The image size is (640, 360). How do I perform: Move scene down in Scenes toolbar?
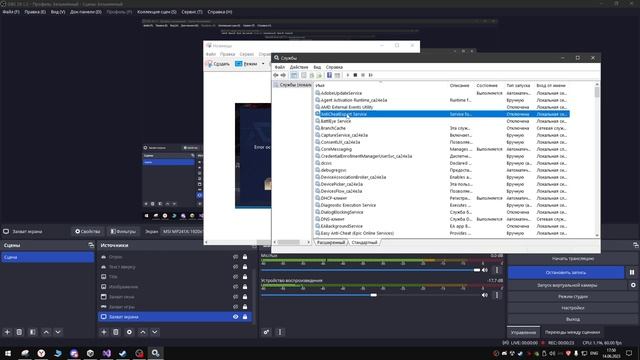(x=58, y=332)
